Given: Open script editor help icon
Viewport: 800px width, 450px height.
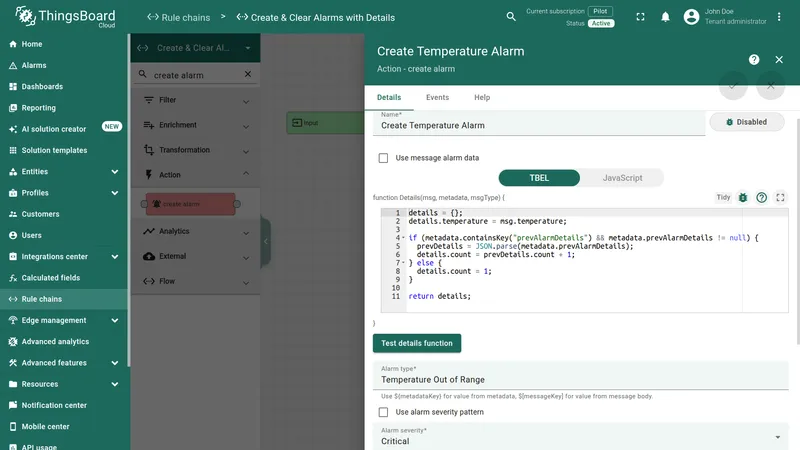Looking at the screenshot, I should pos(761,197).
